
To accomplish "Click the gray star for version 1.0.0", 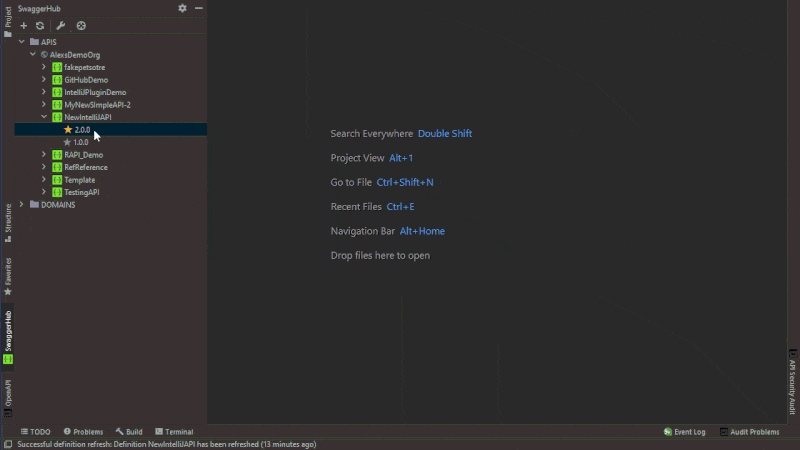I will click(x=67, y=142).
